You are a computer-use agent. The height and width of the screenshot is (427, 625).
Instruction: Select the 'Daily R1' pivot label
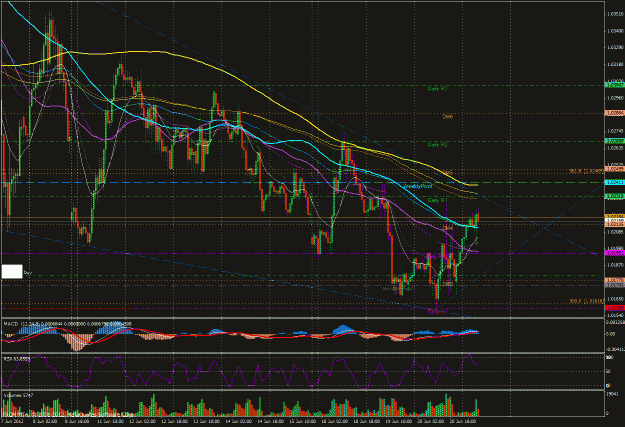(437, 200)
